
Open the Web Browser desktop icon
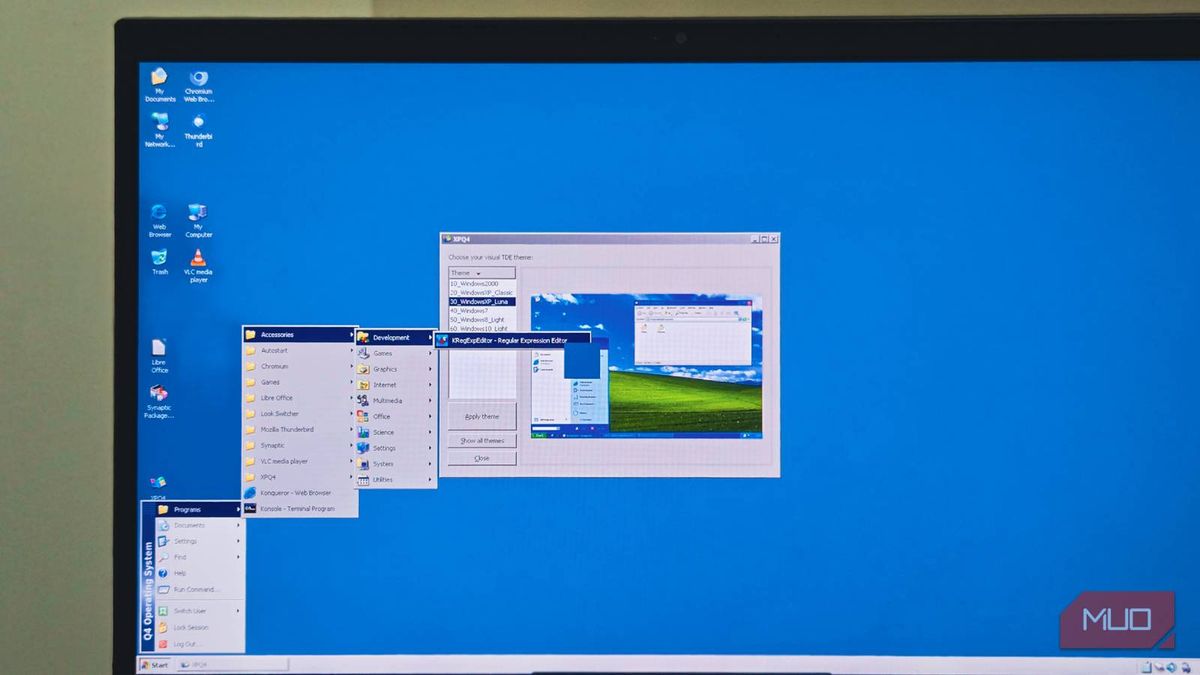pos(159,220)
